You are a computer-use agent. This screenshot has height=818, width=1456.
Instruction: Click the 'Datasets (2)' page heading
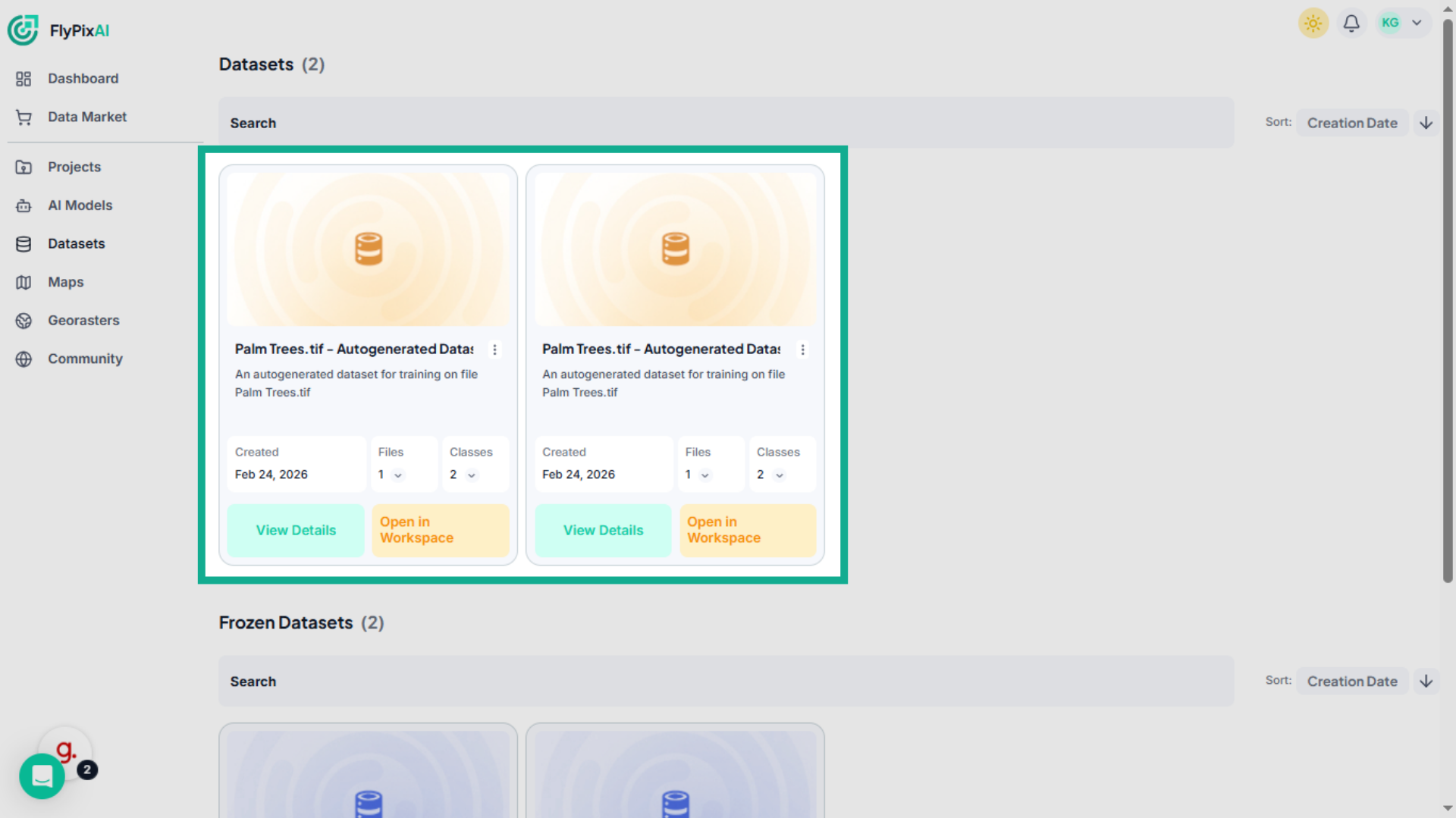pyautogui.click(x=272, y=64)
